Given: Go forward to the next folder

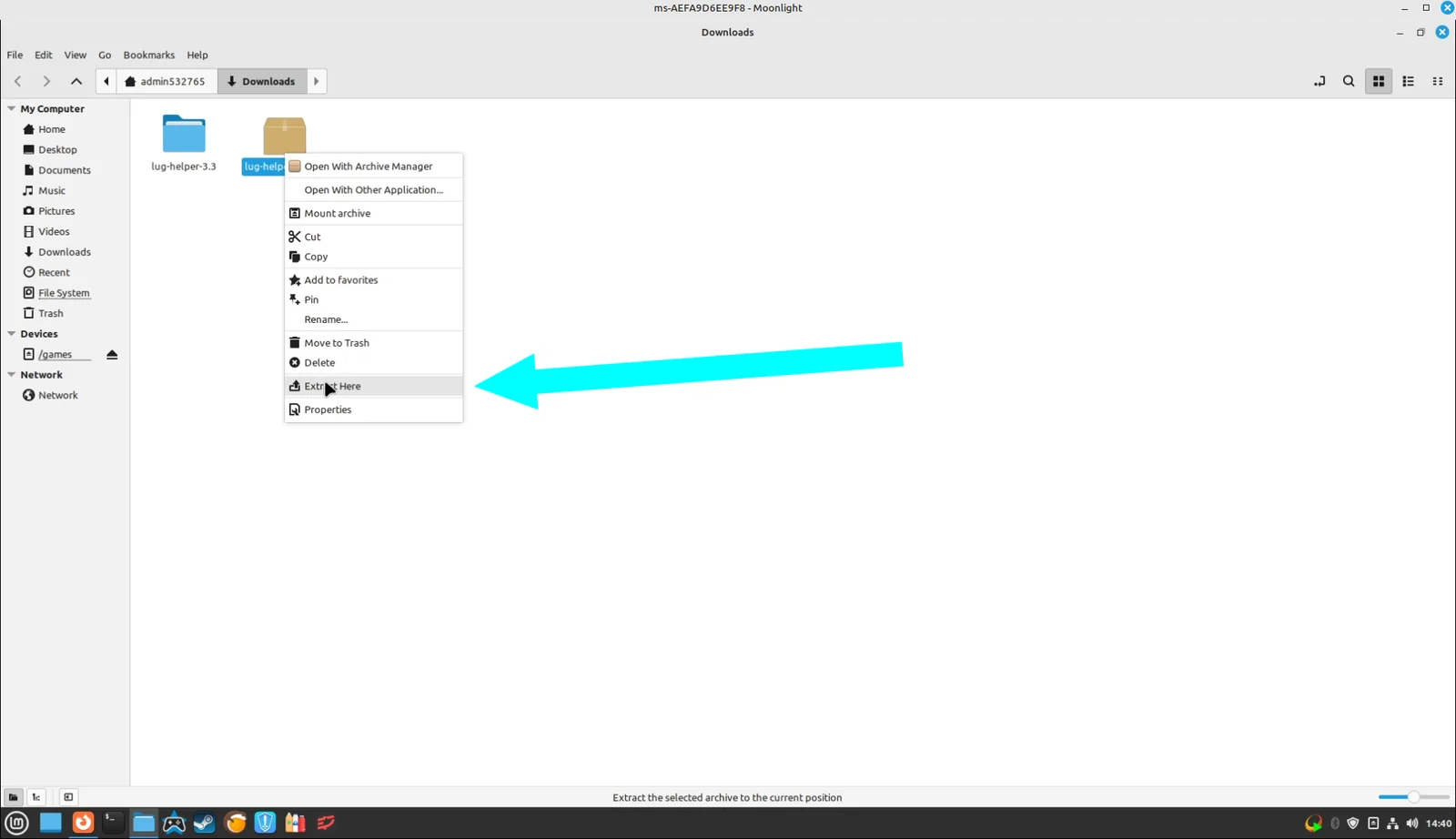Looking at the screenshot, I should click(x=46, y=81).
